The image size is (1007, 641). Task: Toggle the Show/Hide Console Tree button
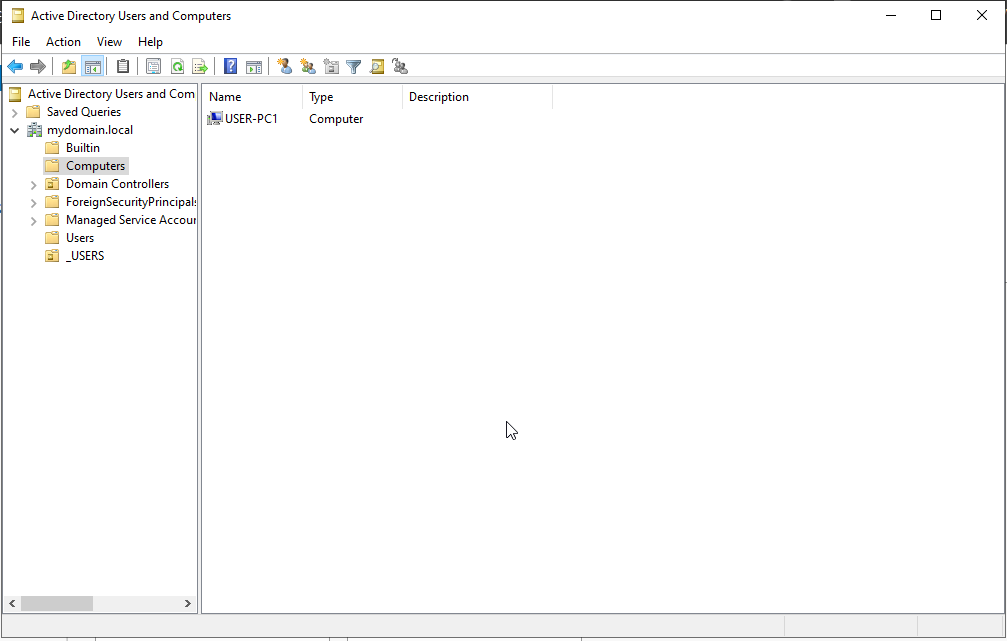tap(92, 66)
